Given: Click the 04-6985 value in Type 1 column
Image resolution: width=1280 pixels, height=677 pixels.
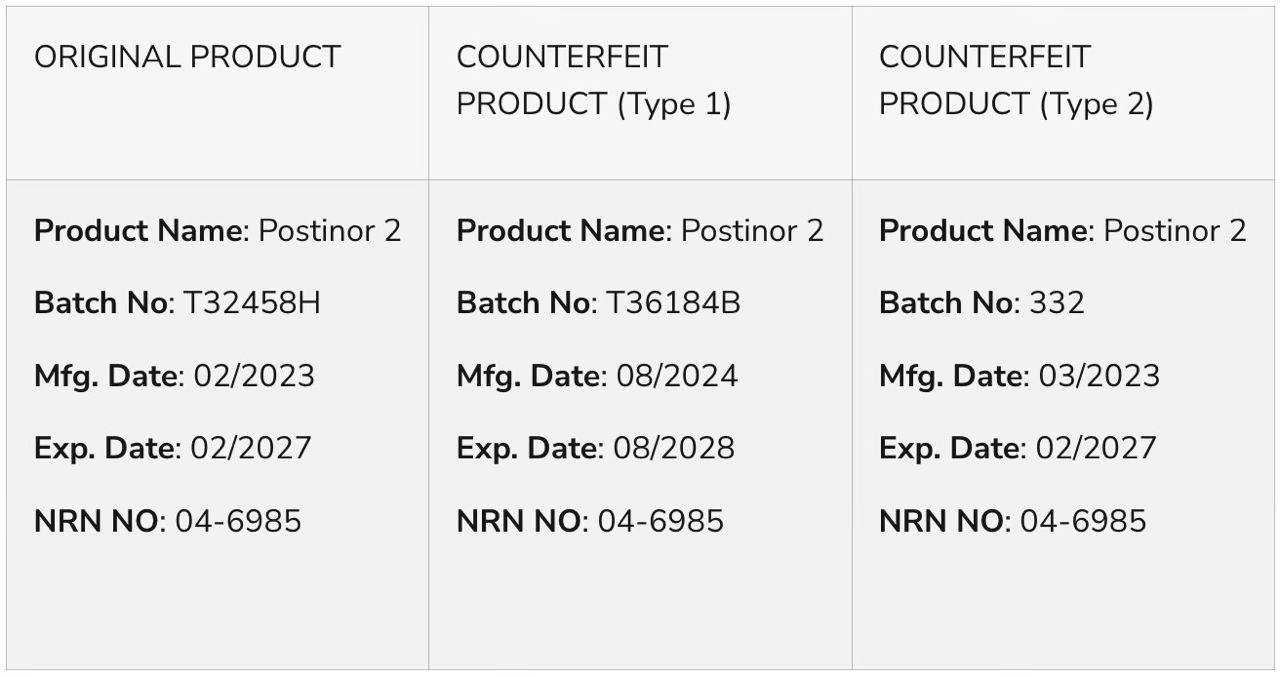Looking at the screenshot, I should click(661, 521).
